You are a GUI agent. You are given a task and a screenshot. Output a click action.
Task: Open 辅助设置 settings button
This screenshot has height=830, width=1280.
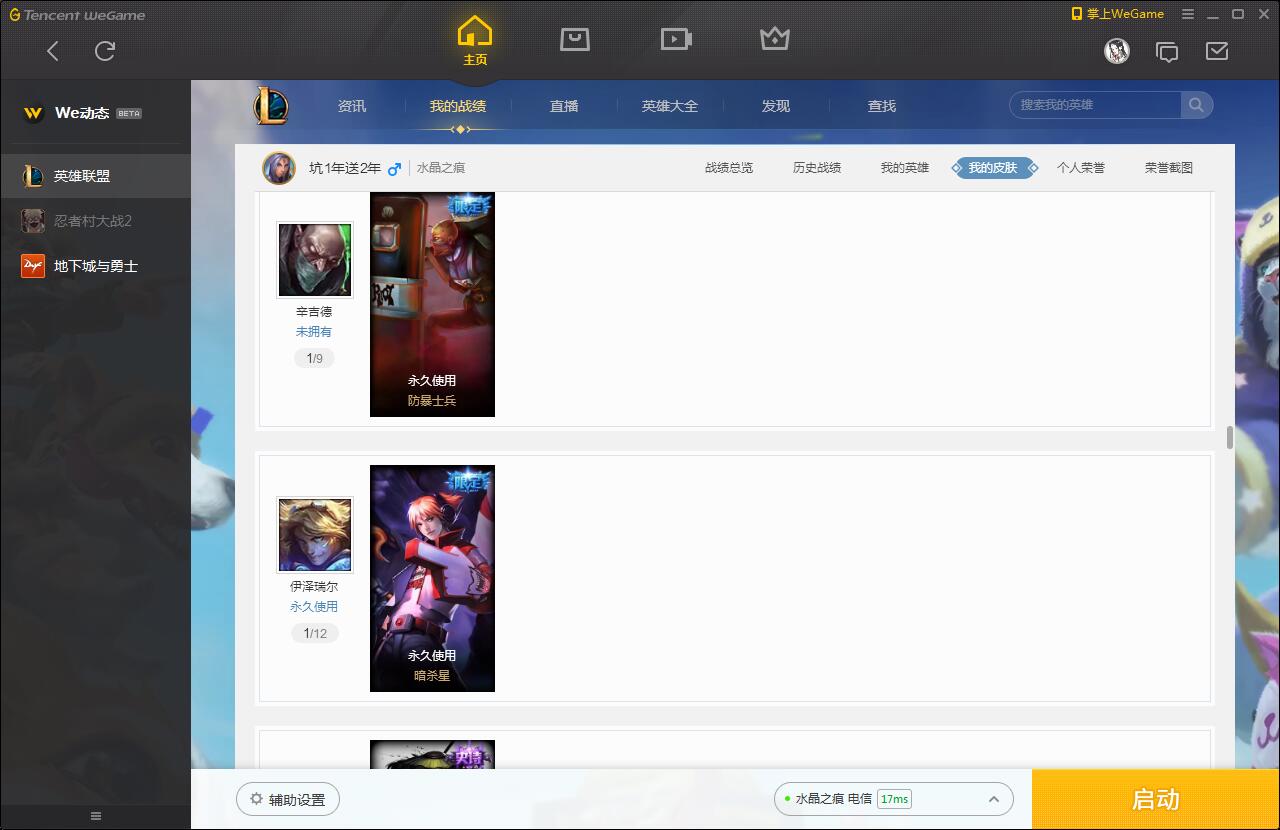[288, 799]
